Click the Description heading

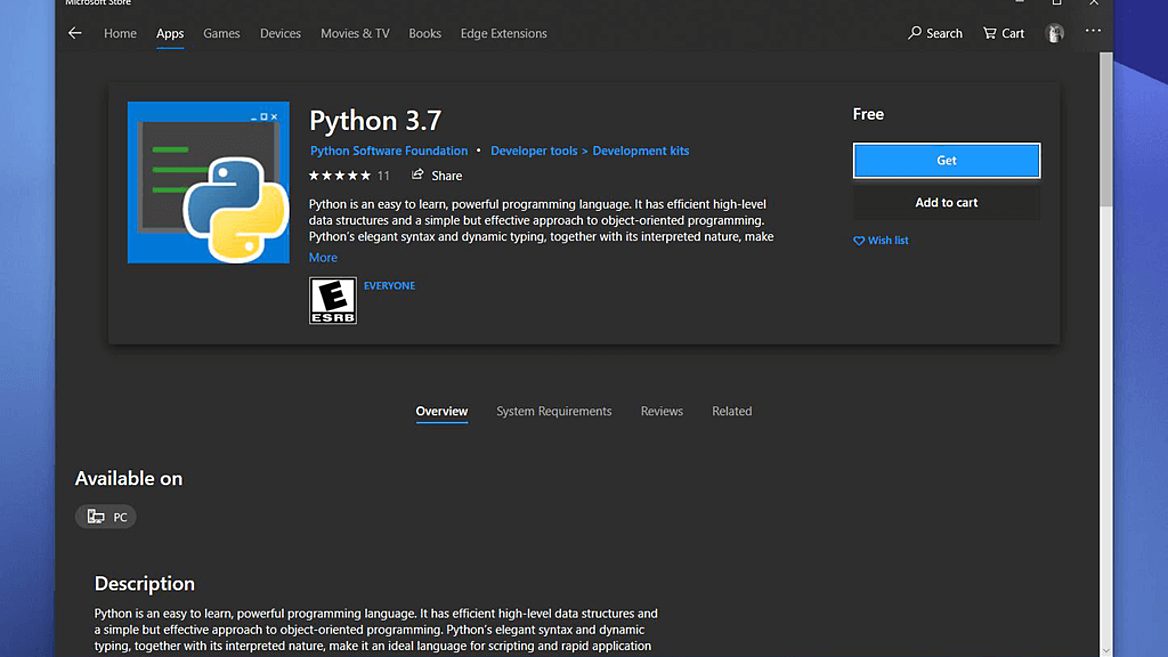(x=145, y=583)
